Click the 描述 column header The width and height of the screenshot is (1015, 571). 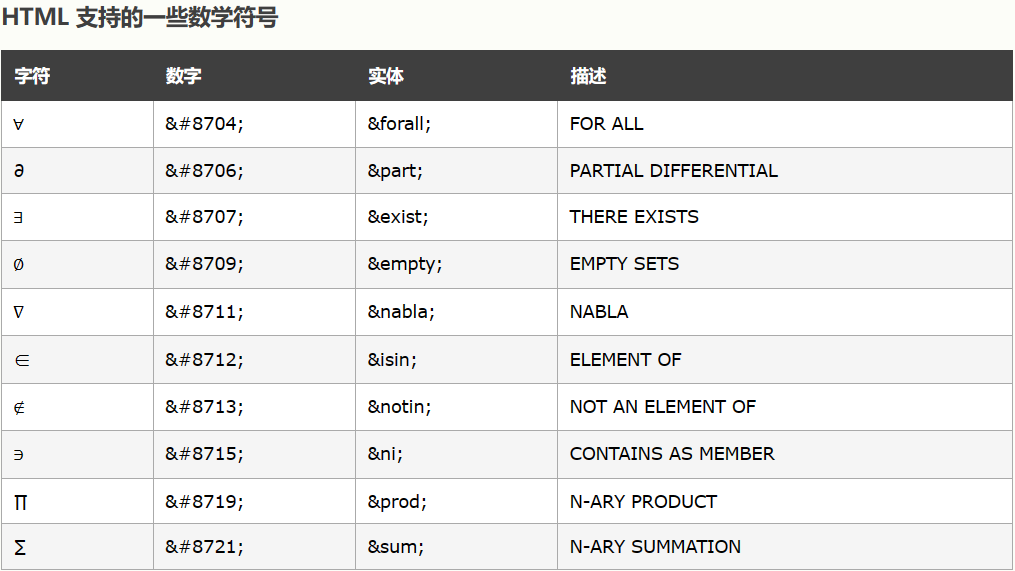[588, 76]
